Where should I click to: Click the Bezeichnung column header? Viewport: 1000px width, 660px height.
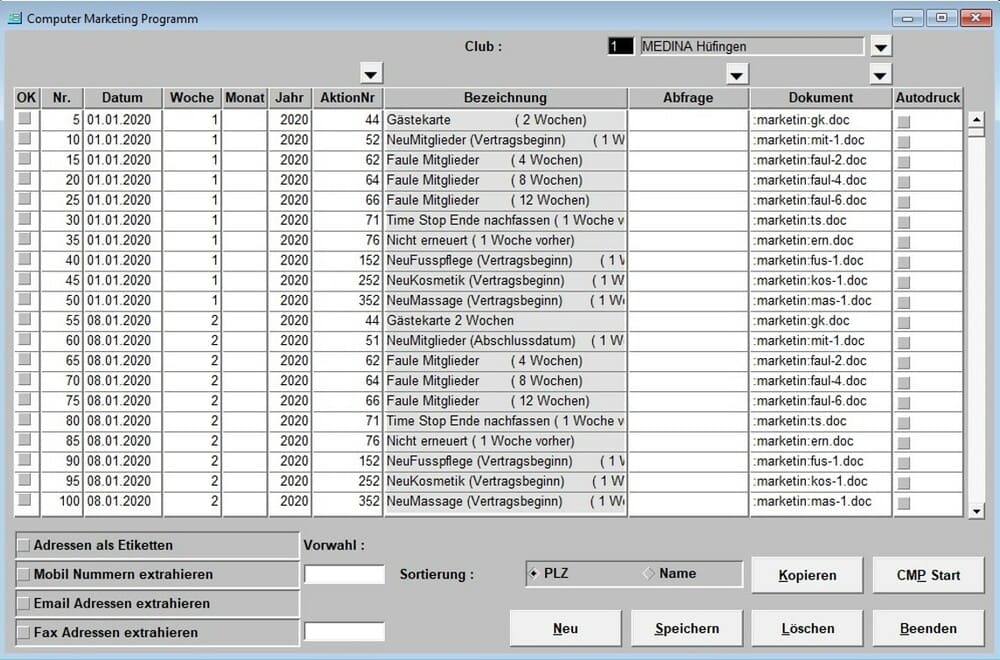(x=505, y=98)
